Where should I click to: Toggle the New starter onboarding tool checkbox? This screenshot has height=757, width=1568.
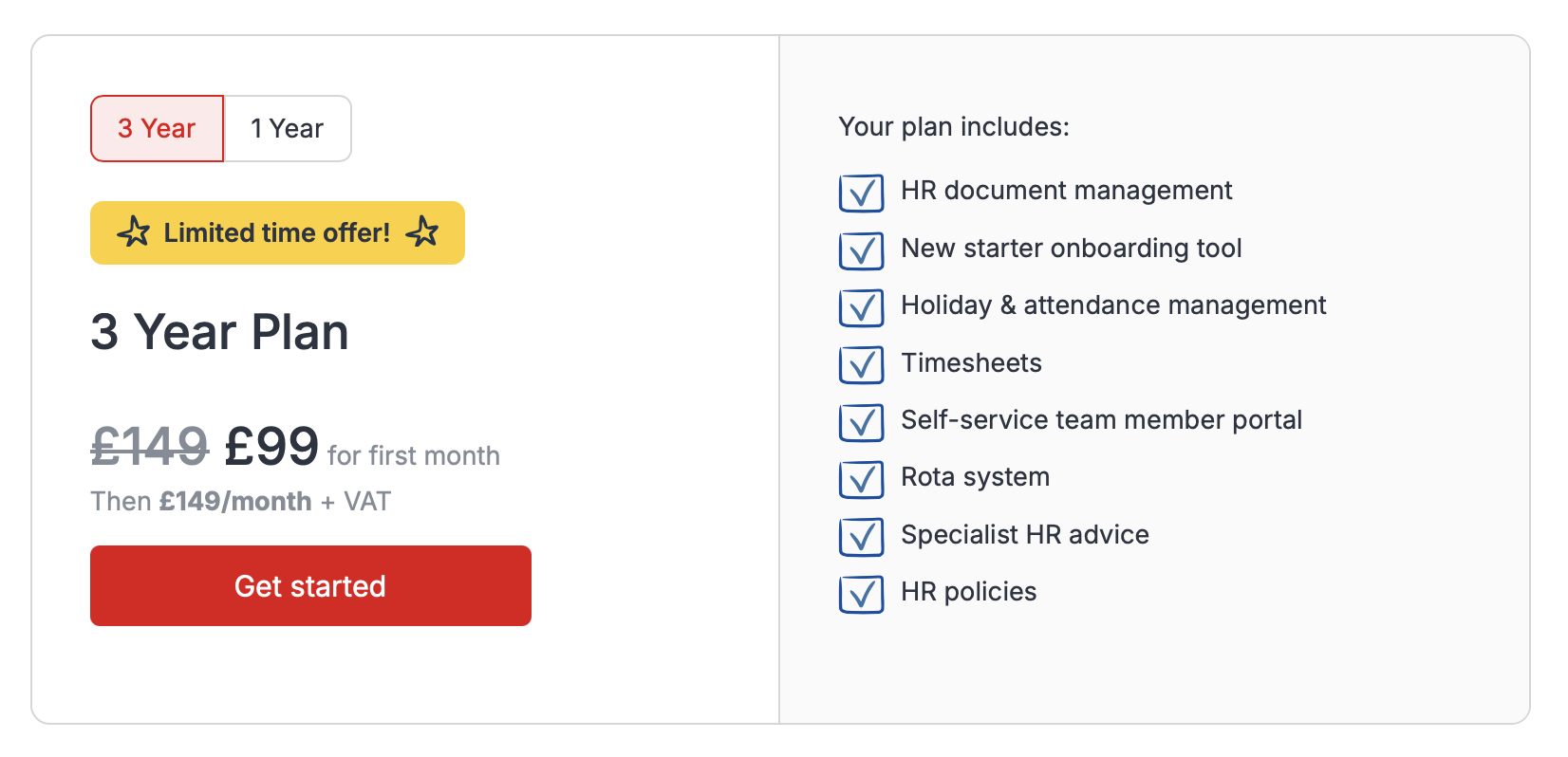[x=861, y=250]
